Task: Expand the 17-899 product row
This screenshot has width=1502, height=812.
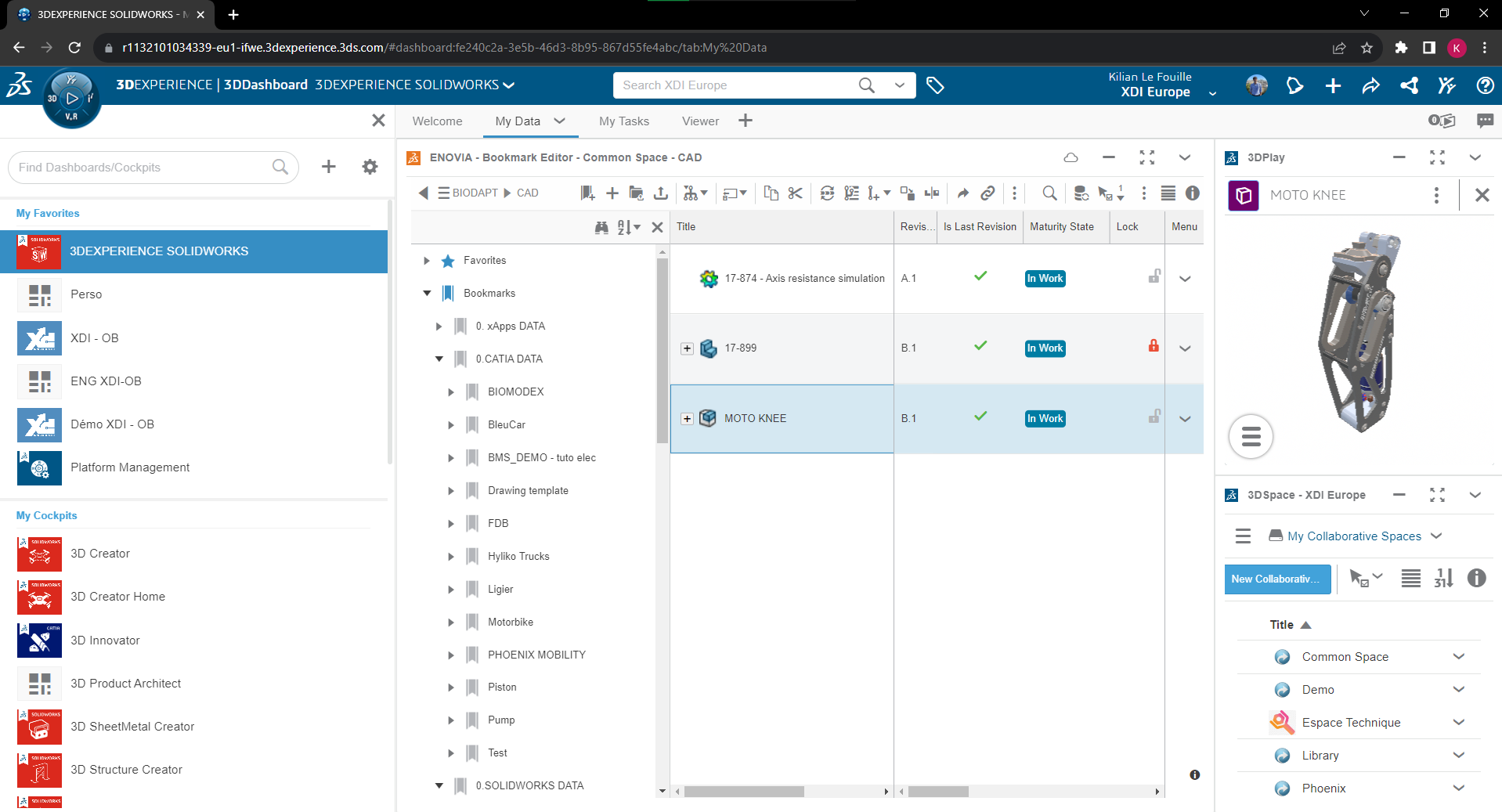Action: click(x=687, y=348)
